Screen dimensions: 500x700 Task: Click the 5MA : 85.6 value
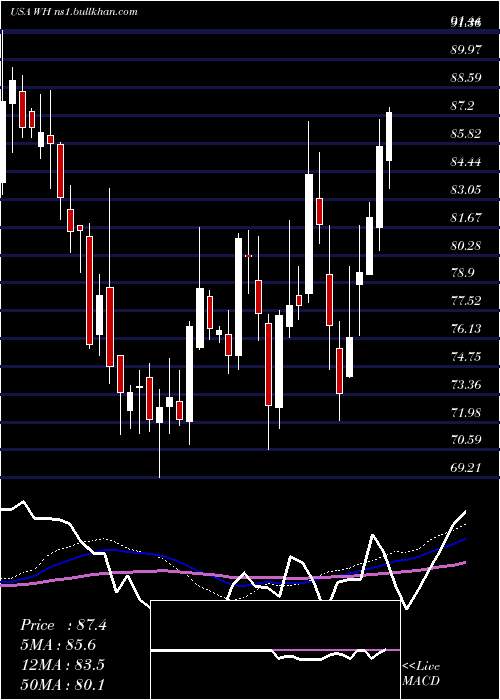tap(58, 645)
